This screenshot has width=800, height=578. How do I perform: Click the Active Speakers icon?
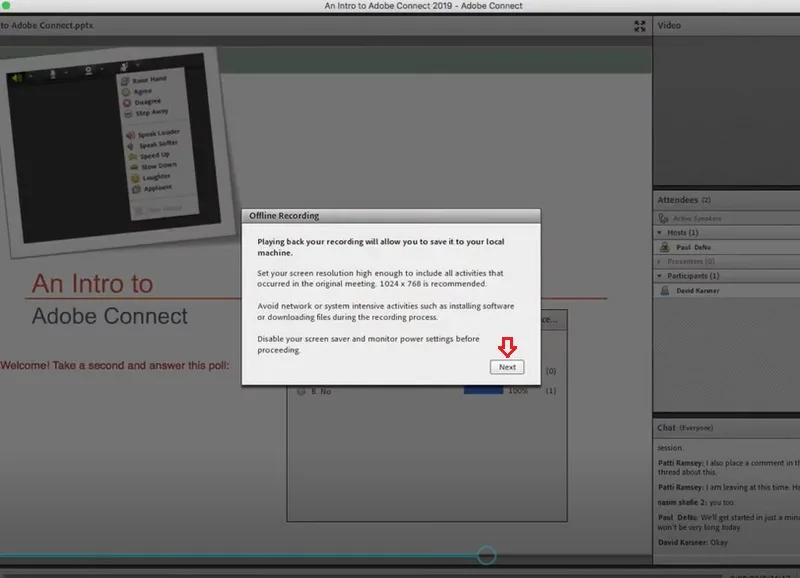663,218
